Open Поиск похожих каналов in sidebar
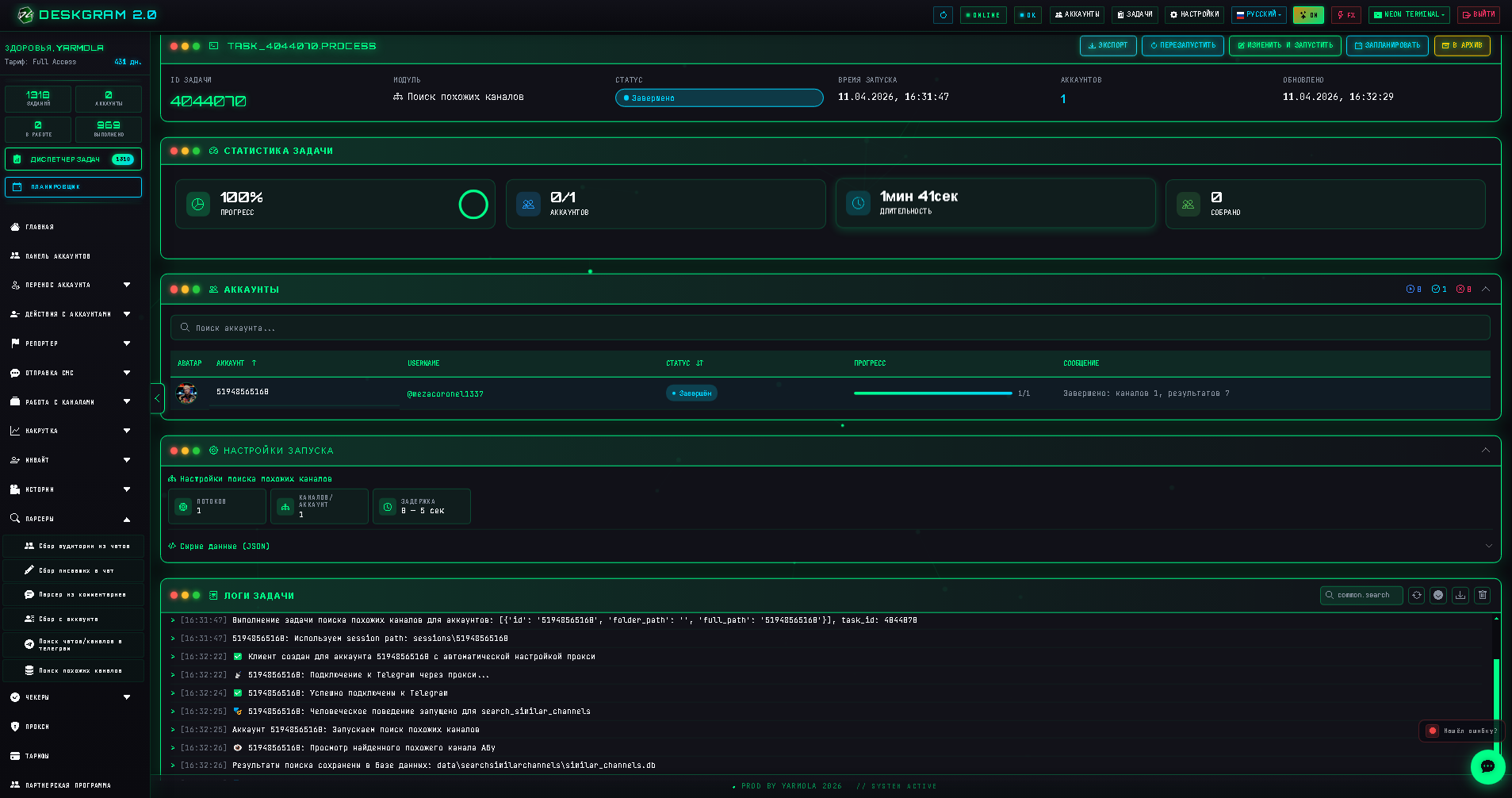1512x798 pixels. tap(74, 671)
